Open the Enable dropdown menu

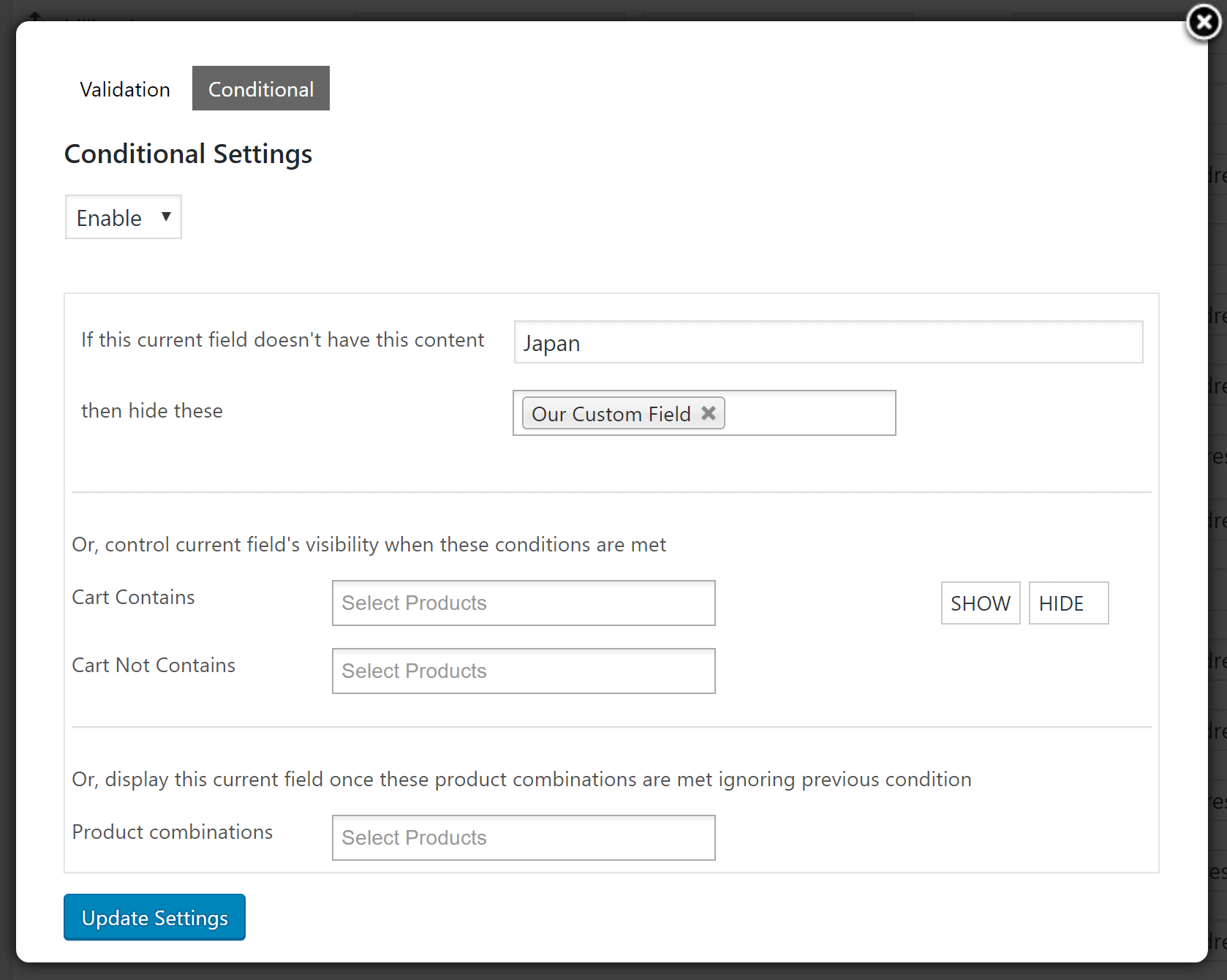tap(122, 216)
